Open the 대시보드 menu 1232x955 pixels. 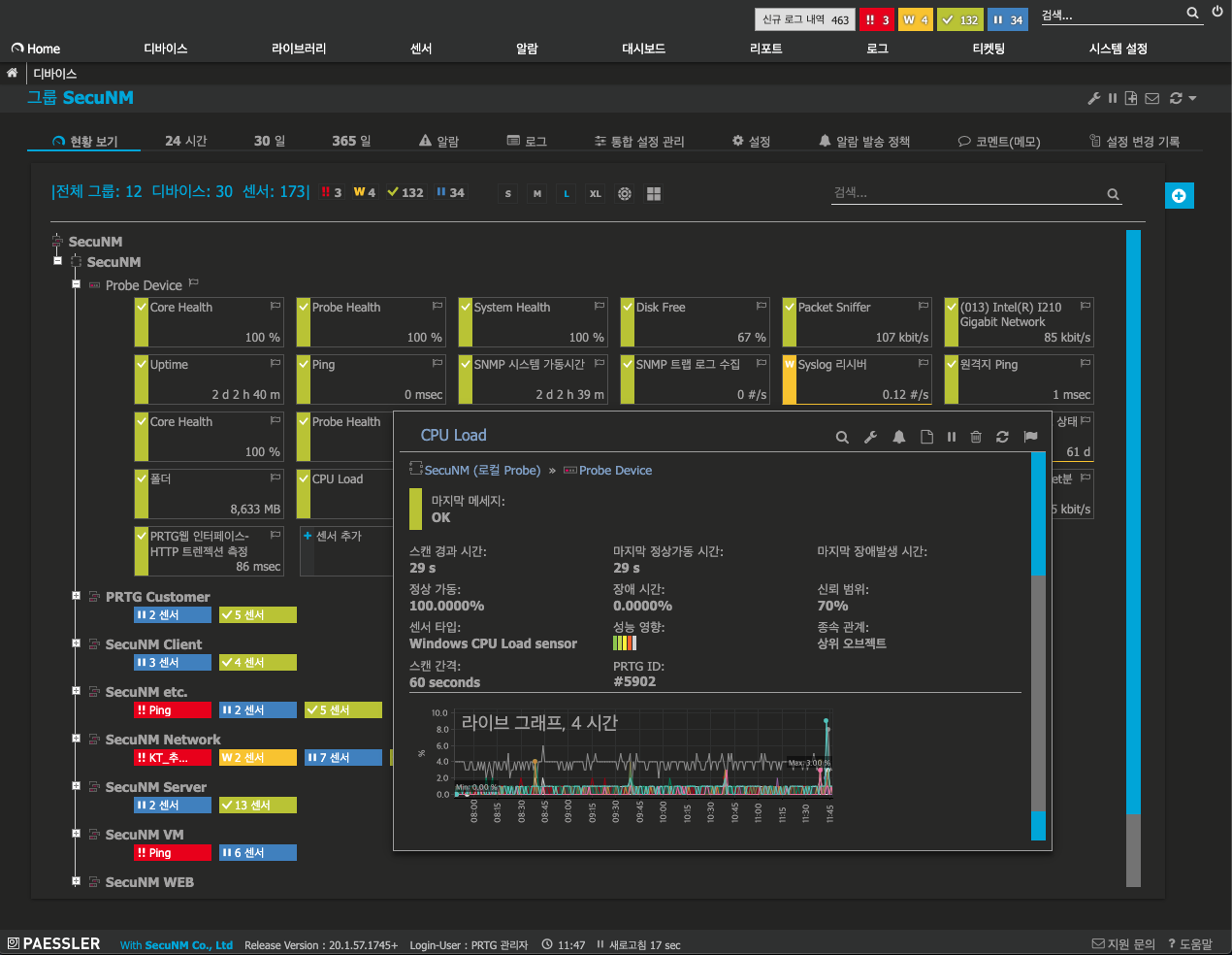point(643,49)
